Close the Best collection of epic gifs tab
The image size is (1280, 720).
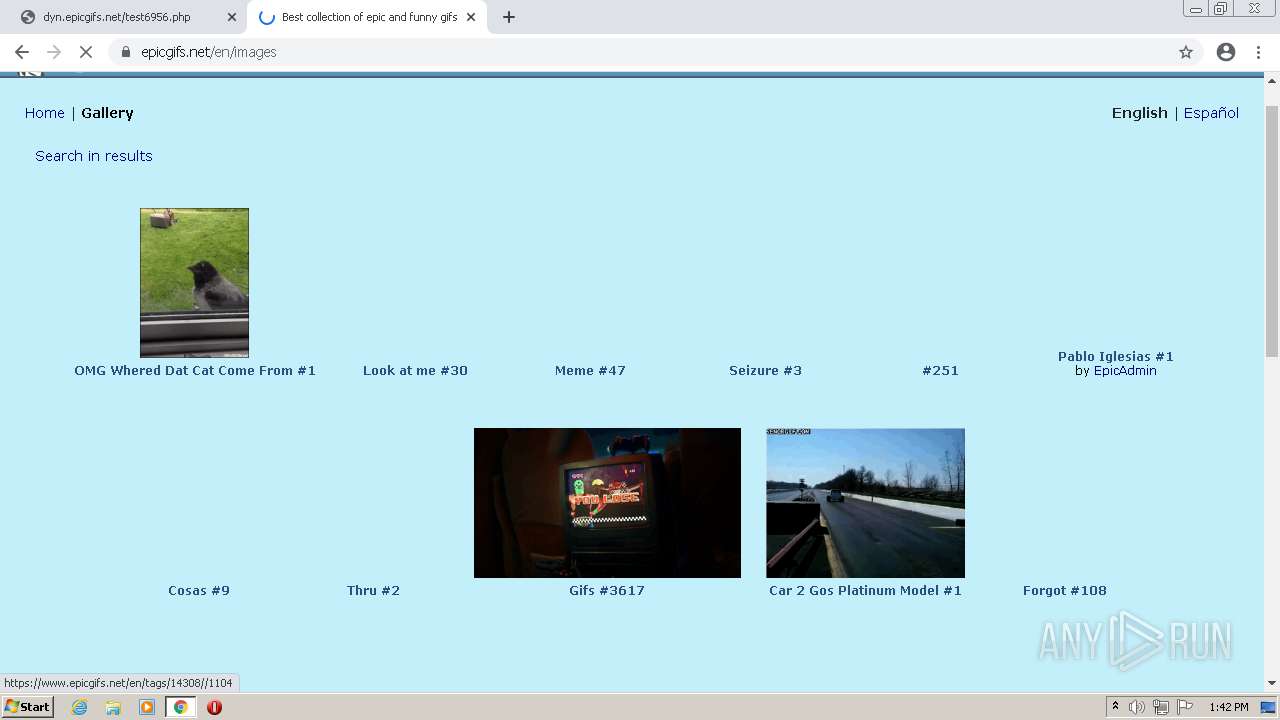471,17
